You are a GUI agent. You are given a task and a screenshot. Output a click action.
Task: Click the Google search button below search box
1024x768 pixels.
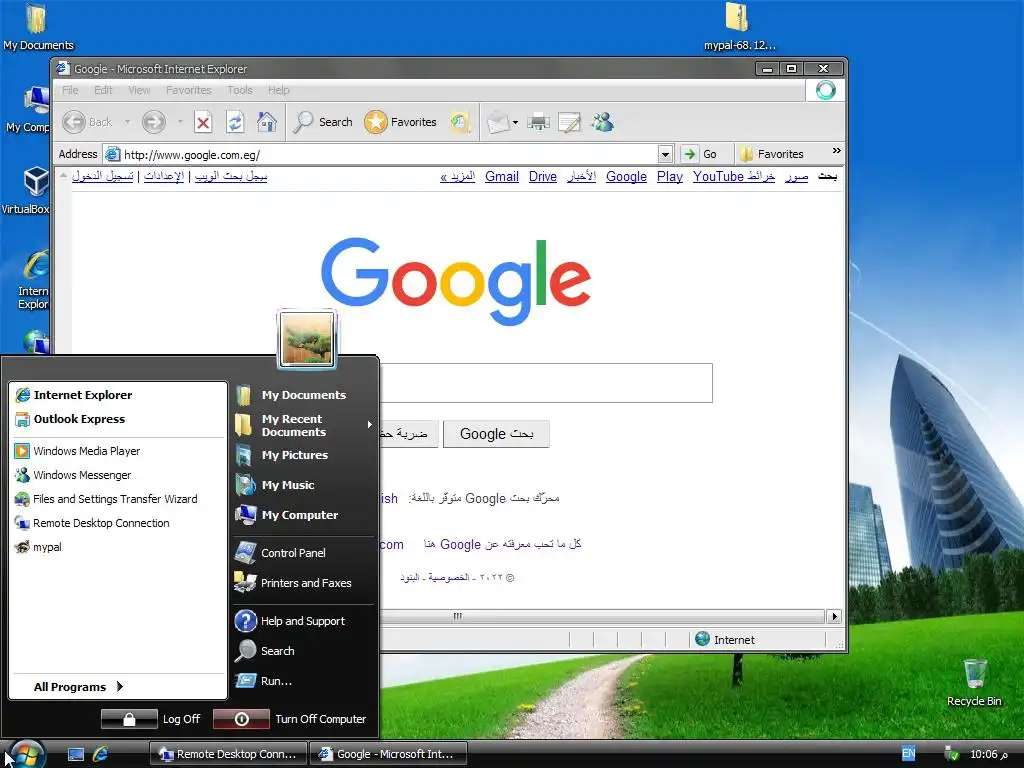(496, 434)
